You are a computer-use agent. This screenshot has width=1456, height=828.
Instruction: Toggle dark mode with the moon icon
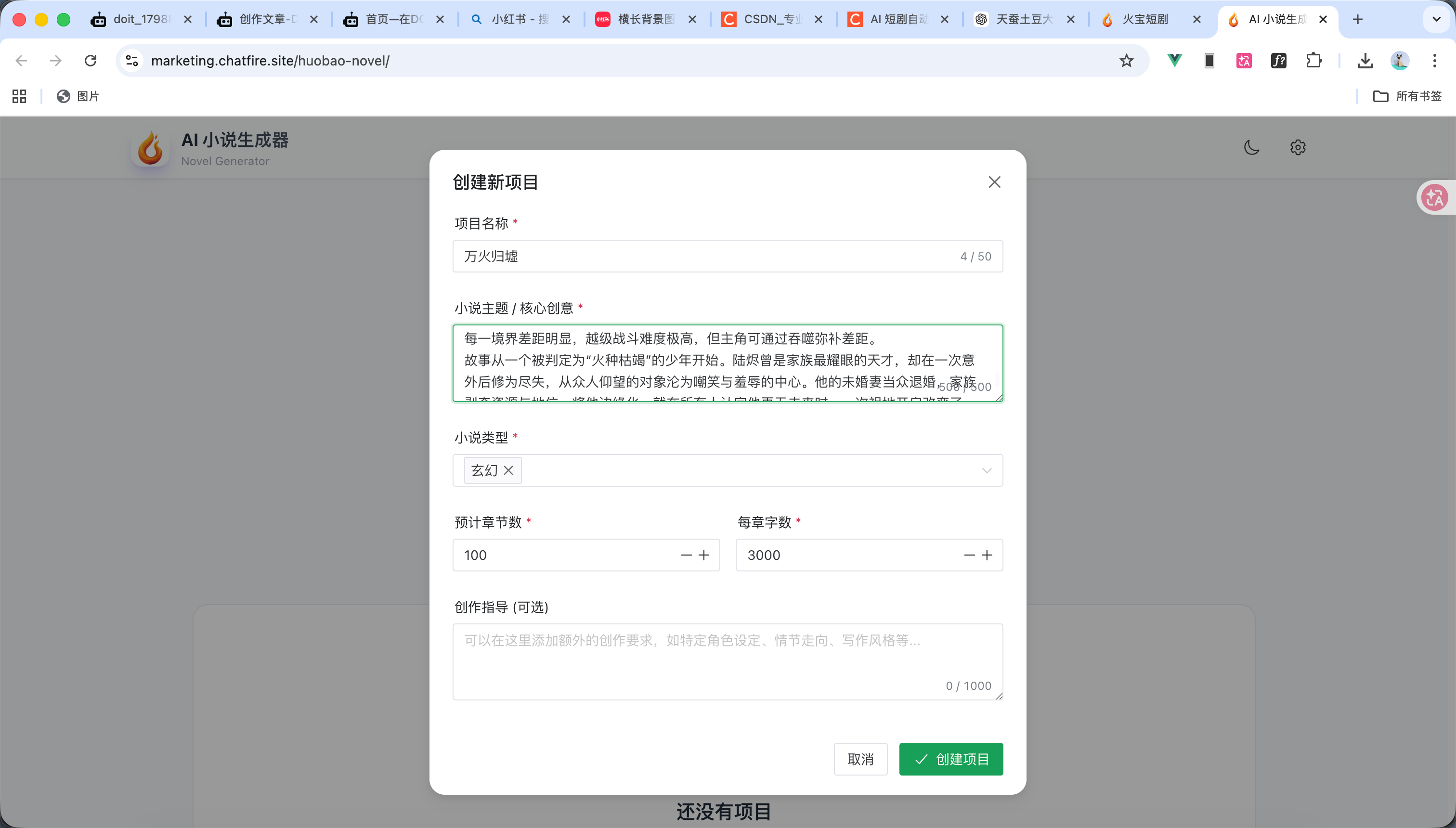(1251, 147)
